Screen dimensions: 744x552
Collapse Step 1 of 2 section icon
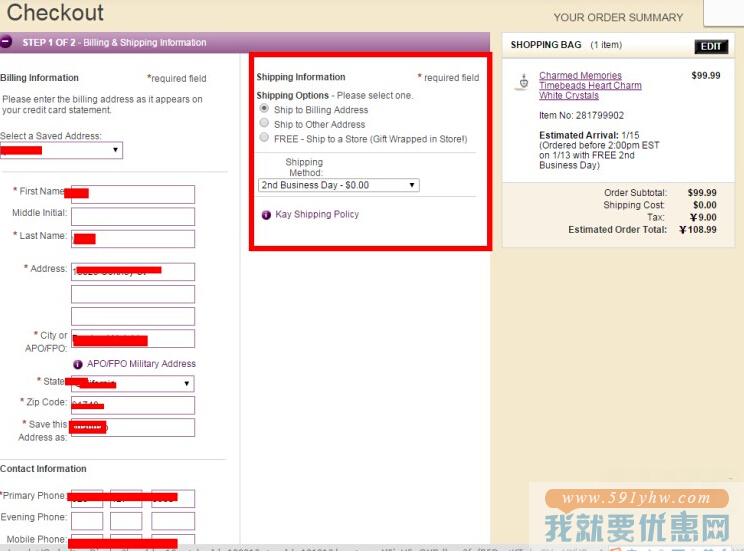(x=6, y=42)
